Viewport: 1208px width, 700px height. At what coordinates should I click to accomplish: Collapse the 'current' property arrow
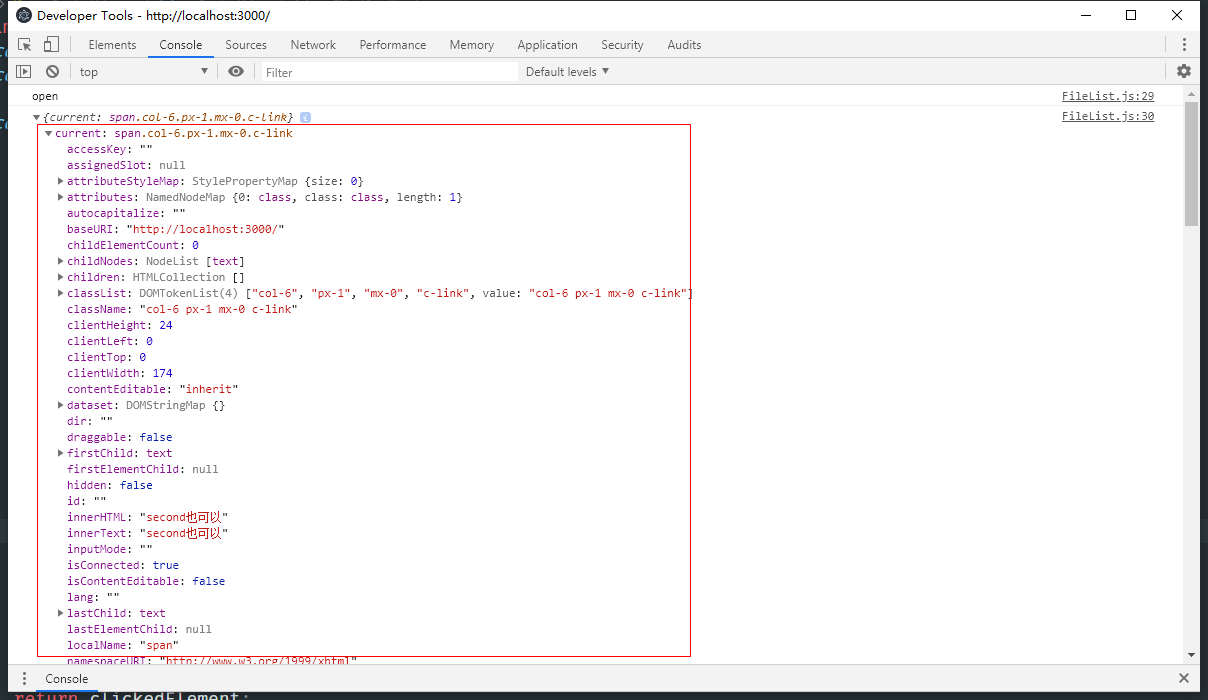[x=48, y=133]
